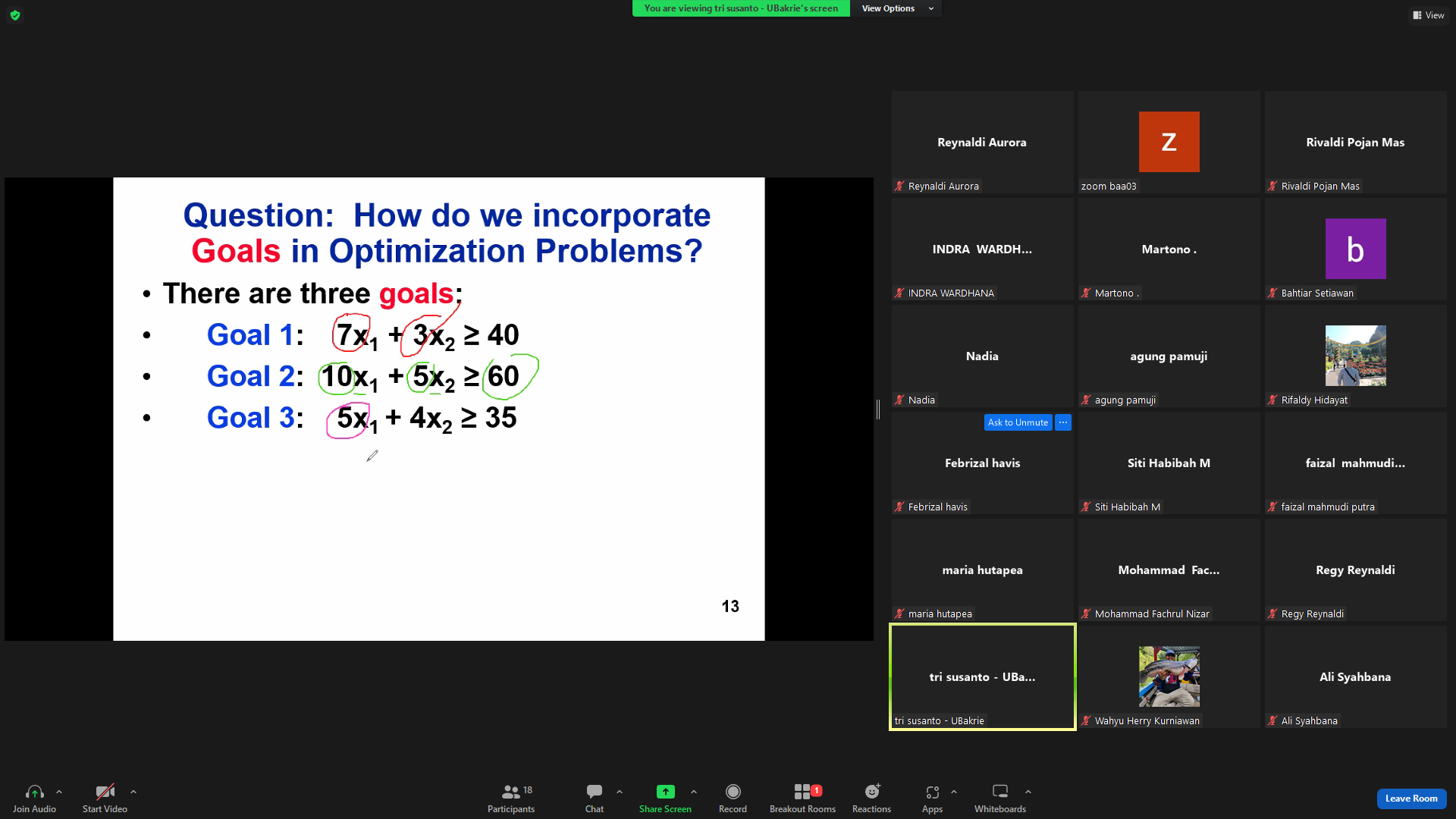Expand chat options arrow beside Chat
The image size is (1456, 819).
point(620,792)
